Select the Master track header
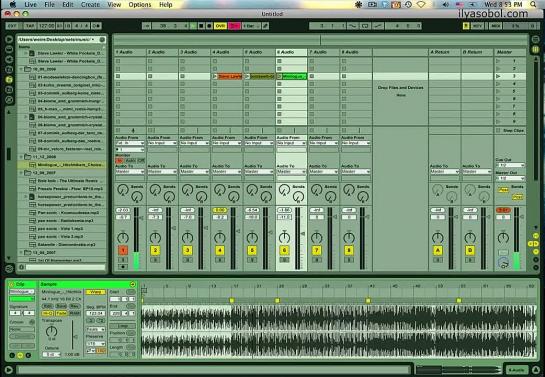This screenshot has width=545, height=377. (x=510, y=52)
